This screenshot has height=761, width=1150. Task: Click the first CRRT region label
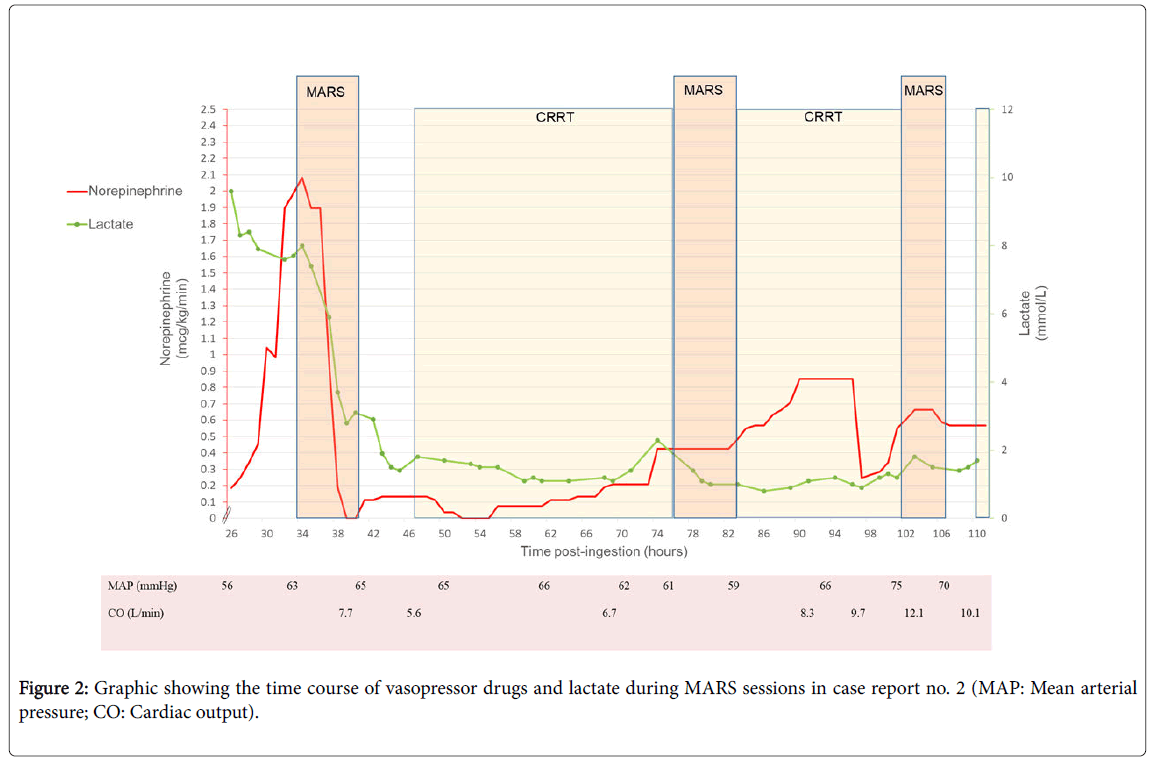[x=555, y=117]
